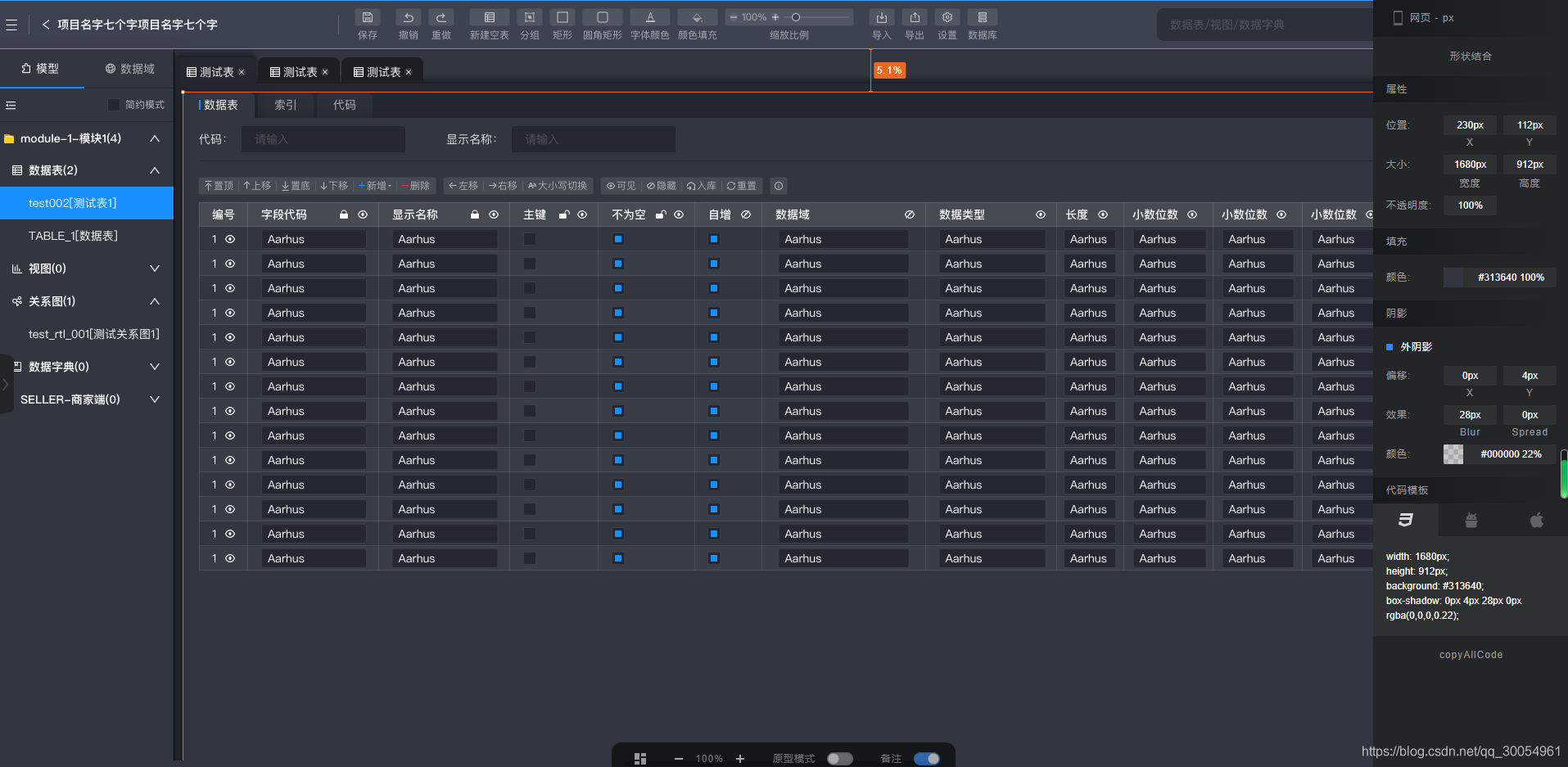Create a new empty table via 新建空表
Screen dimensions: 1568x767
click(x=490, y=17)
